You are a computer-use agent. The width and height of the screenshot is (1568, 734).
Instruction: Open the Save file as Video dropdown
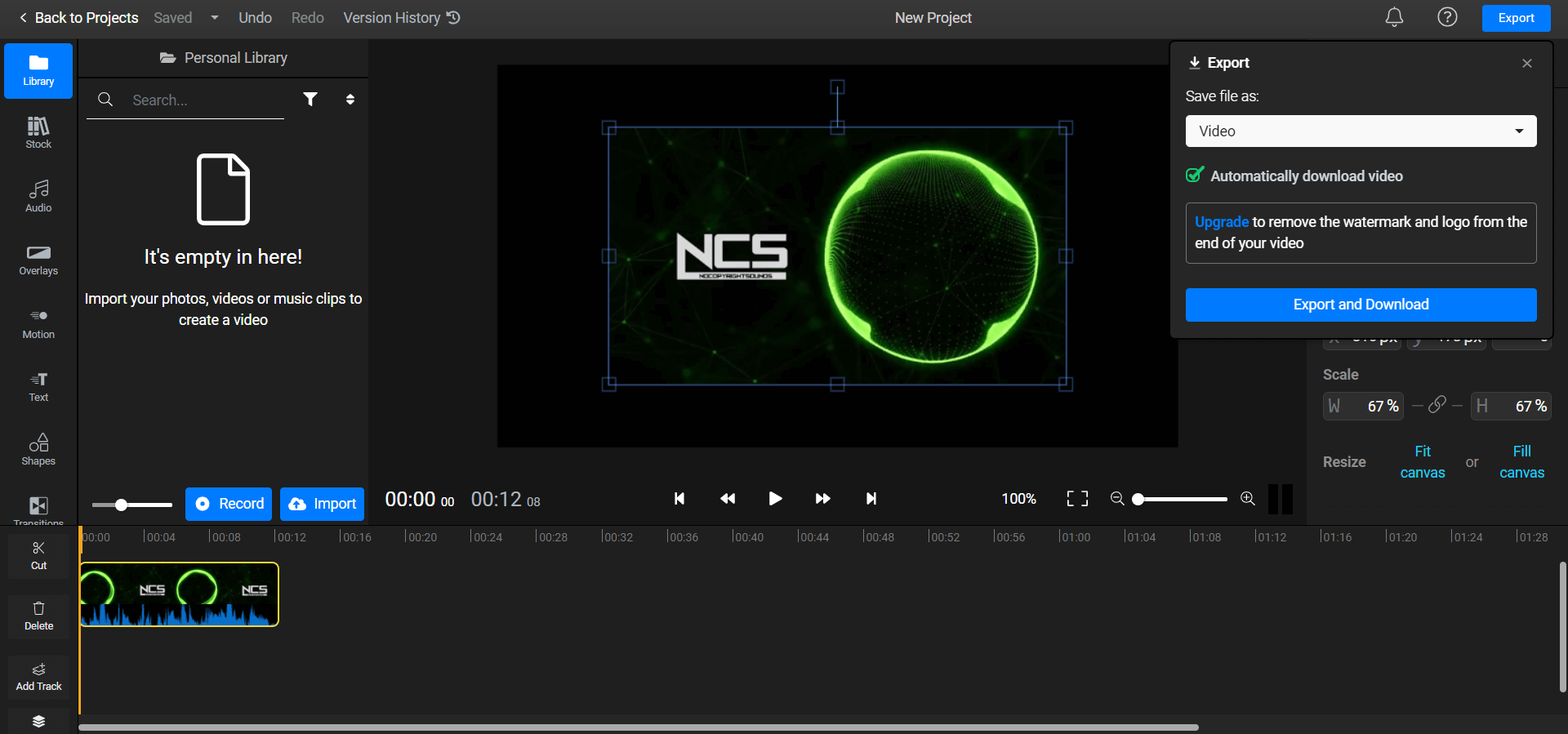[1361, 131]
